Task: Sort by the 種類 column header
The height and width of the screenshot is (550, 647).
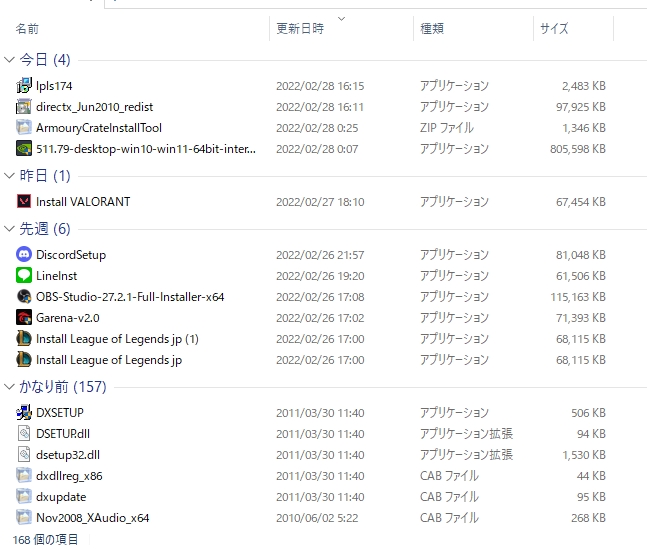Action: pos(432,28)
